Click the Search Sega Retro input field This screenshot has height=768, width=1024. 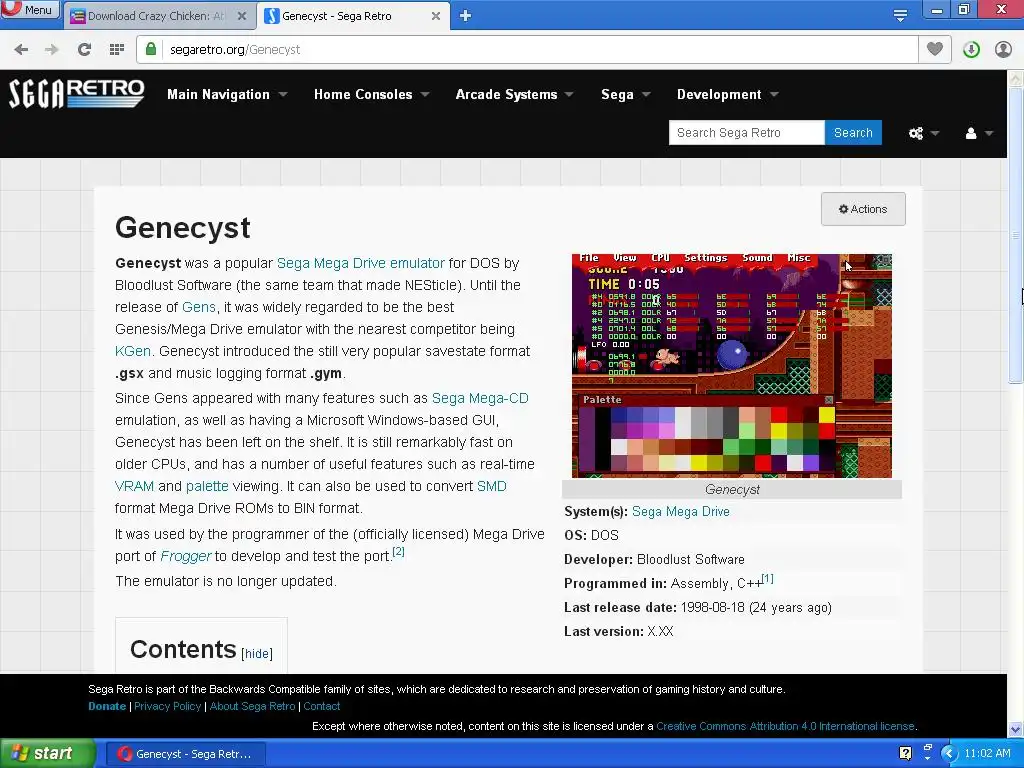pos(746,133)
